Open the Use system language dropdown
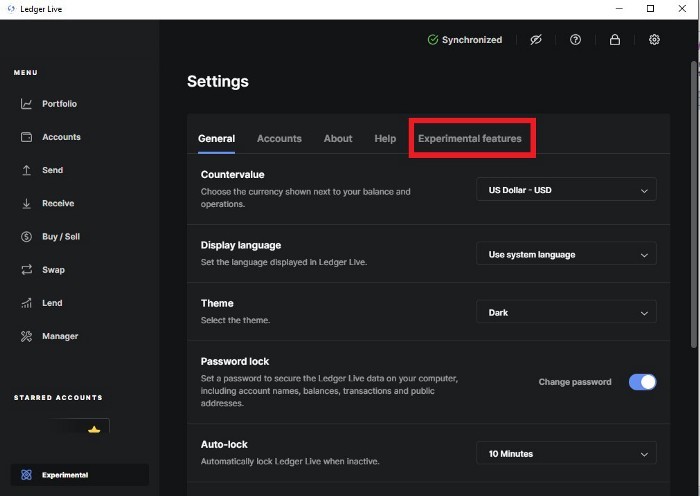This screenshot has width=700, height=496. coord(566,254)
